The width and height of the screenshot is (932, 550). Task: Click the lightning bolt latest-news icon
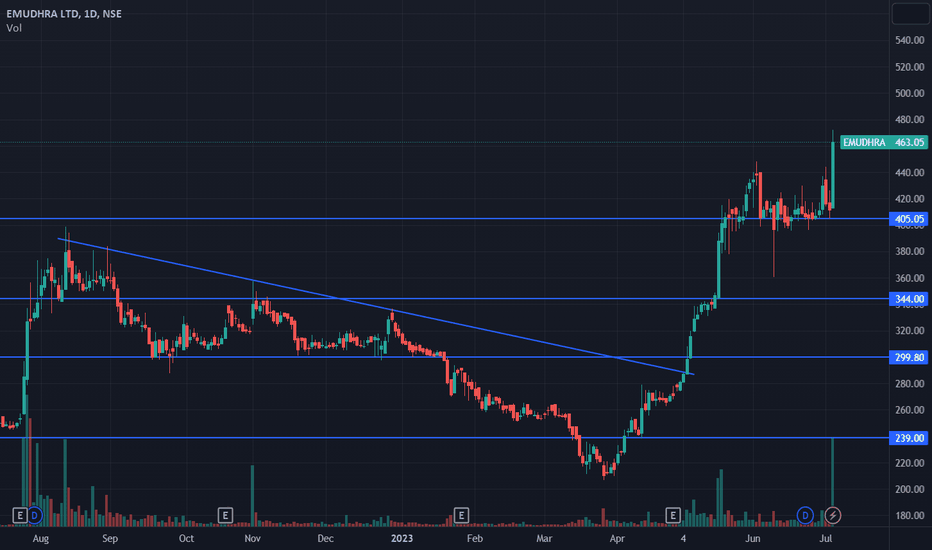pyautogui.click(x=833, y=515)
